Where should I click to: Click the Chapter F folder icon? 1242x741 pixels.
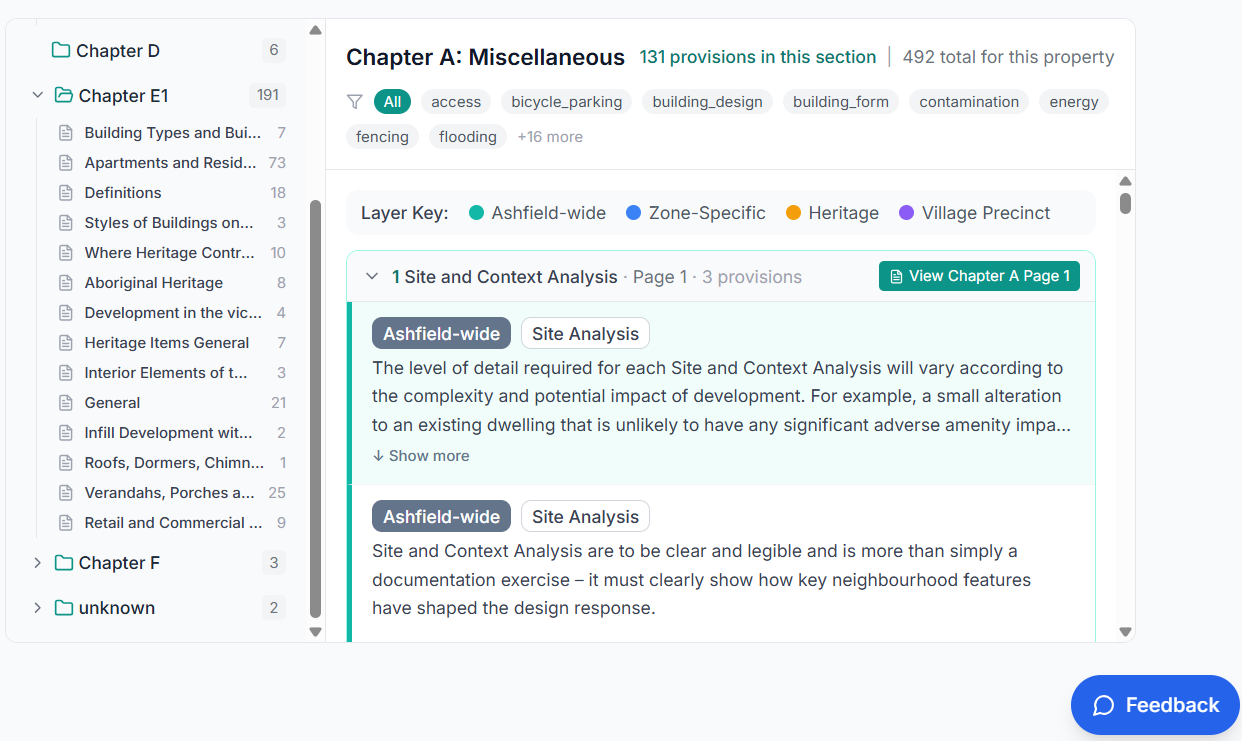tap(64, 563)
